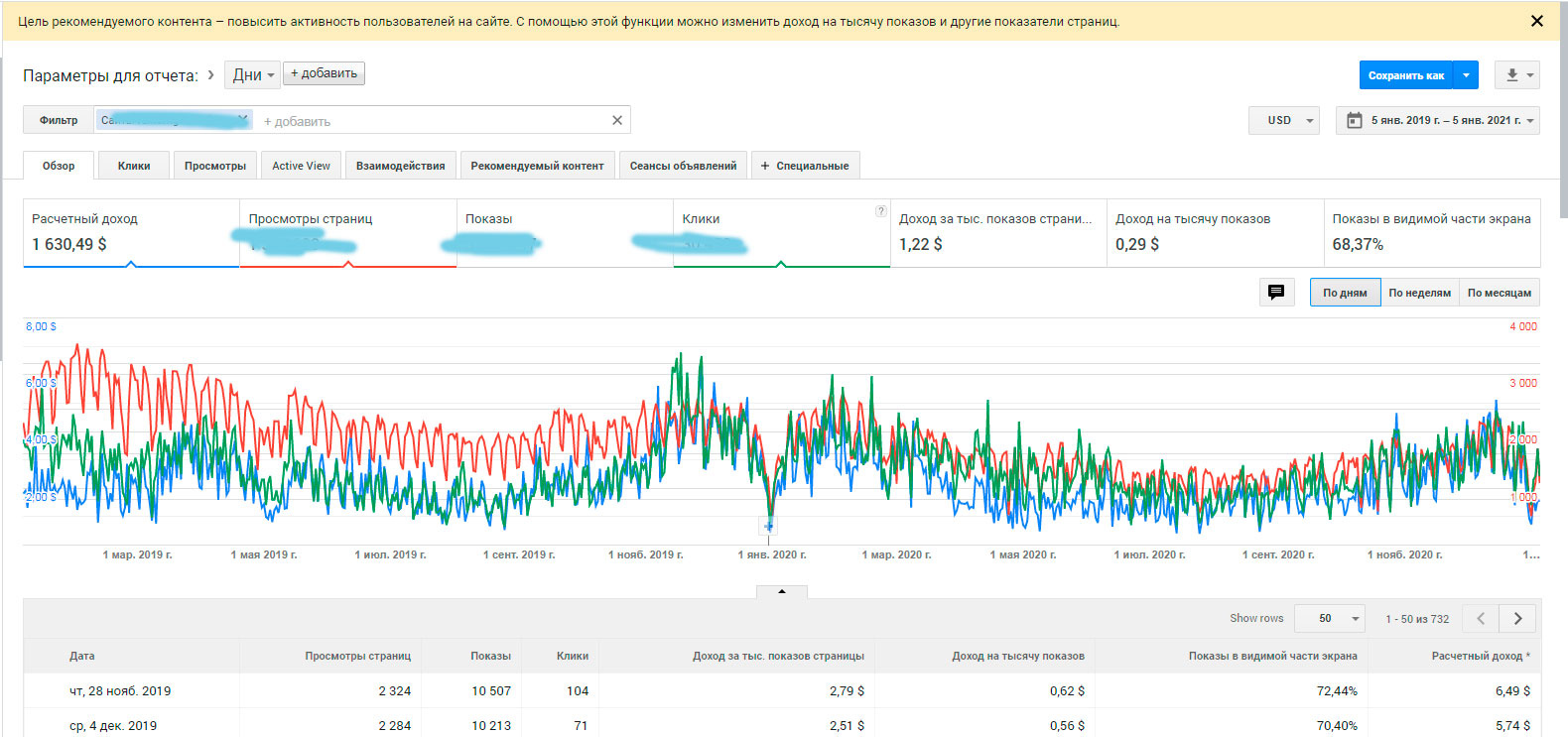Image resolution: width=1568 pixels, height=737 pixels.
Task: Open the Дни dimension dropdown
Action: tap(253, 74)
